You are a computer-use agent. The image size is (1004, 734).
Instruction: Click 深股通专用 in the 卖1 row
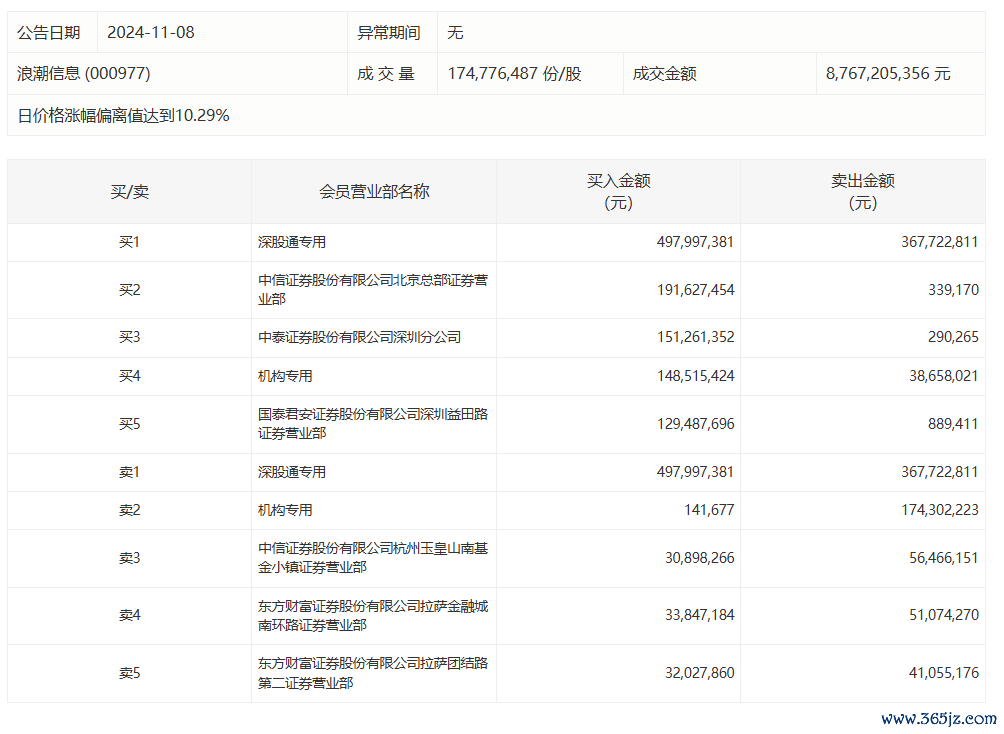pyautogui.click(x=292, y=472)
